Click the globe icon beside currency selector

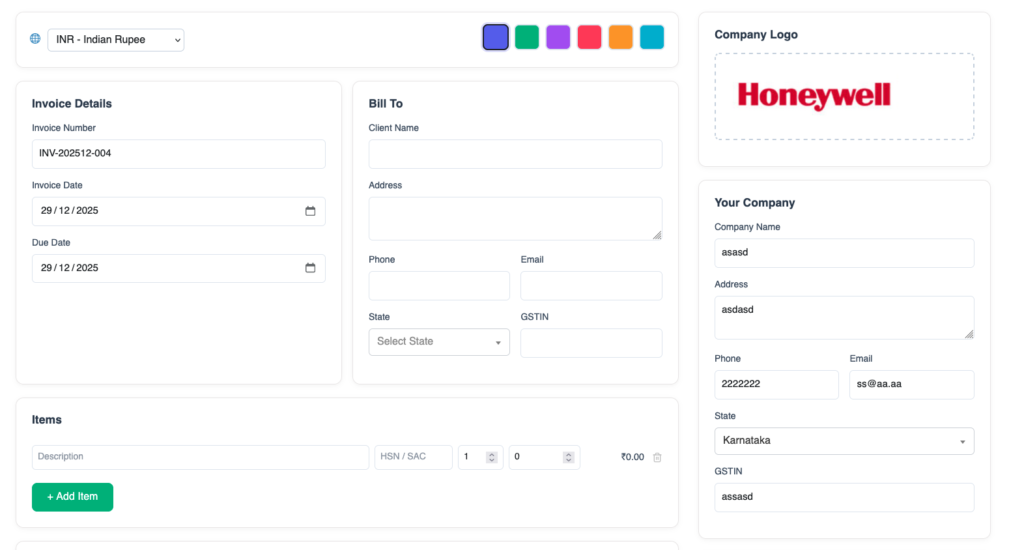35,39
